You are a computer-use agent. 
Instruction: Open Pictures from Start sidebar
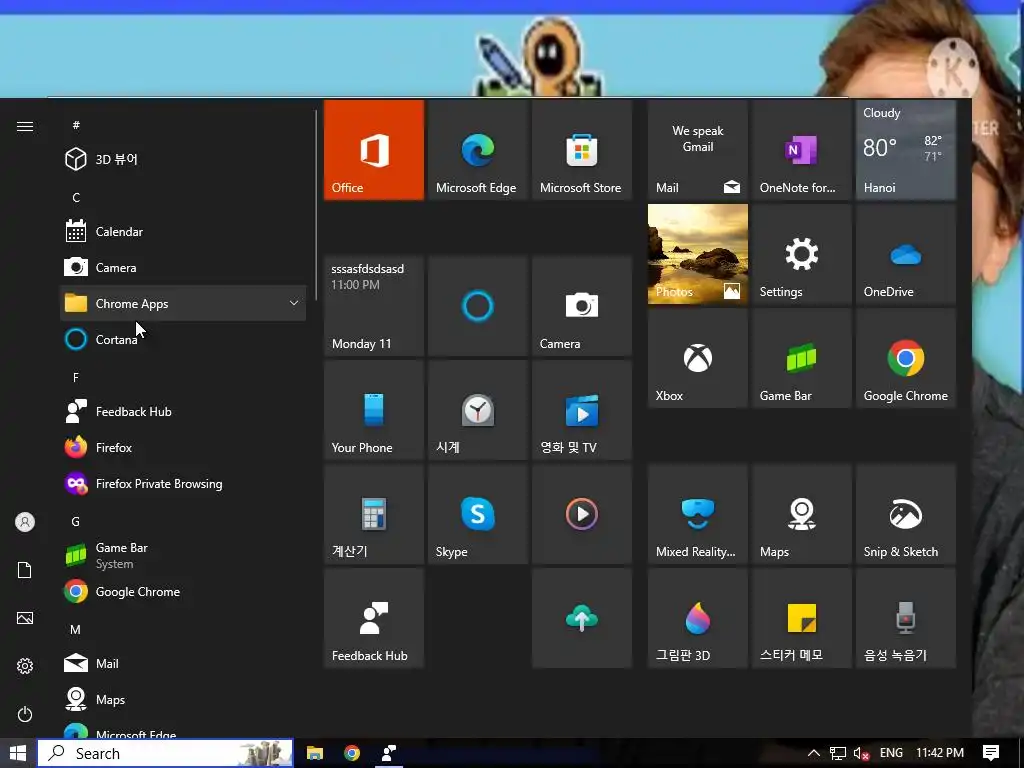coord(25,618)
